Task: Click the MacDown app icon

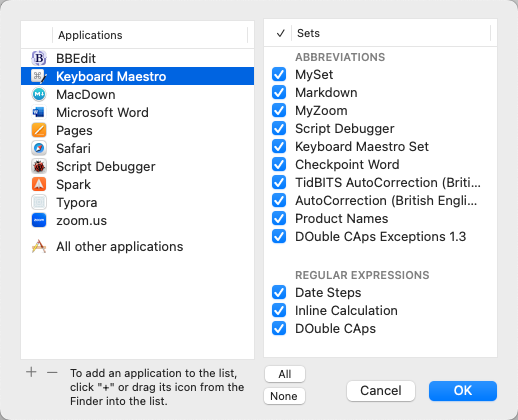Action: coord(39,94)
